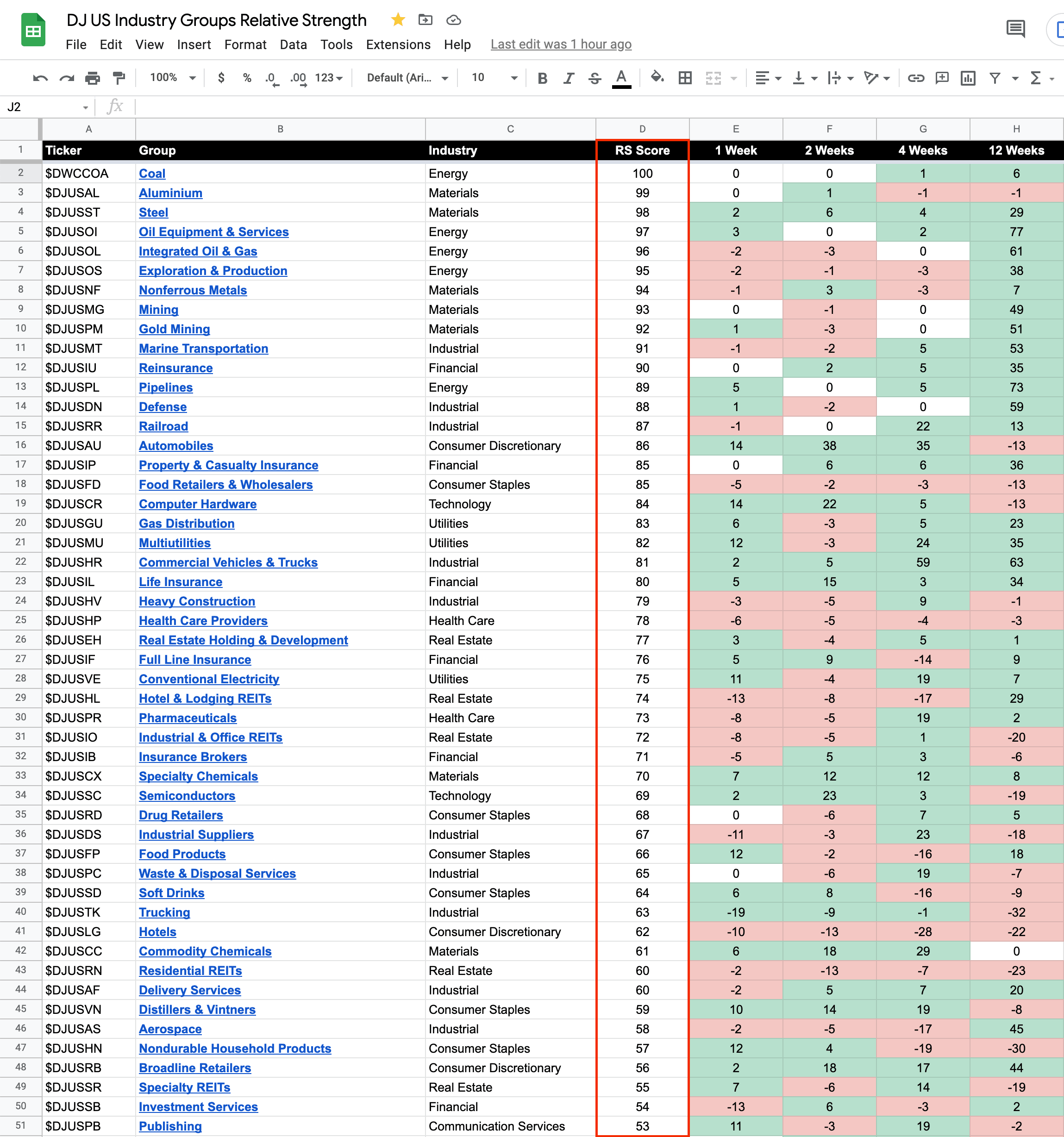The height and width of the screenshot is (1137, 1064).
Task: Open the zoom level dropdown
Action: [x=173, y=78]
